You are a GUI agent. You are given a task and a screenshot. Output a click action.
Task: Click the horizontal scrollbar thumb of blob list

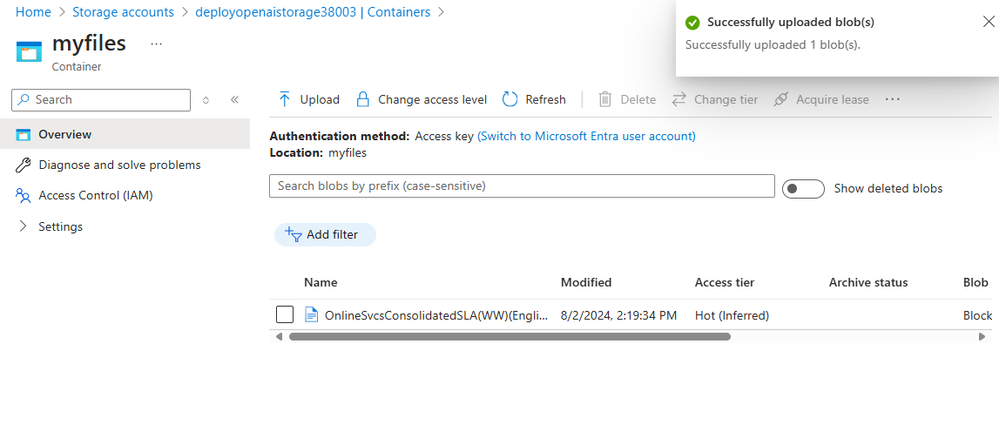(x=510, y=336)
